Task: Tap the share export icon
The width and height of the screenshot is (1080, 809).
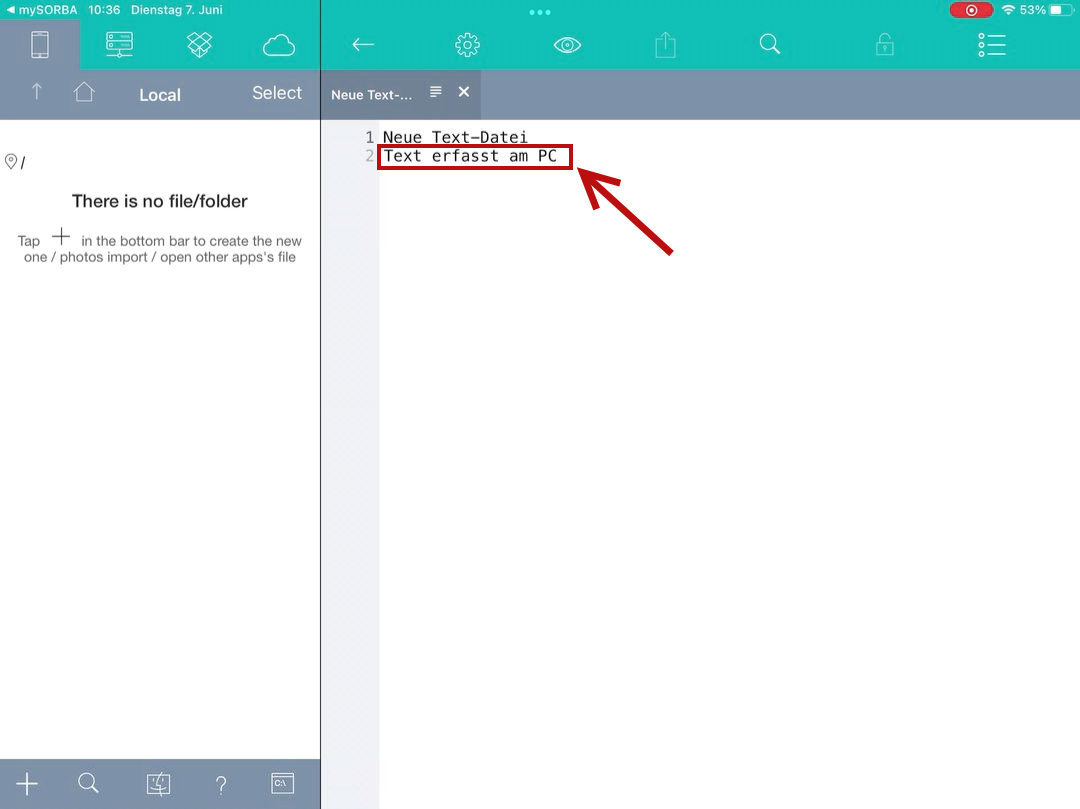Action: 666,45
